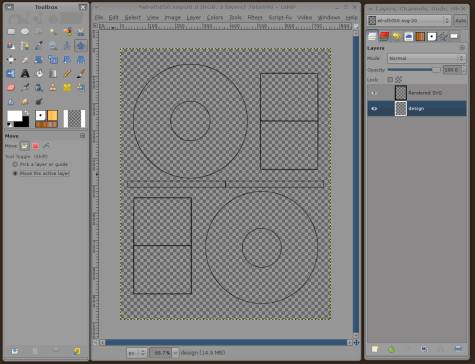This screenshot has height=364, width=475.
Task: Choose 'Pick a layer or guide' option
Action: (40, 164)
